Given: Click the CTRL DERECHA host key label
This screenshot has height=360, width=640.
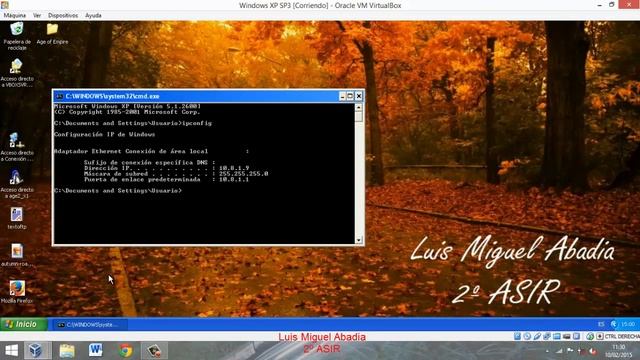Looking at the screenshot, I should [622, 336].
